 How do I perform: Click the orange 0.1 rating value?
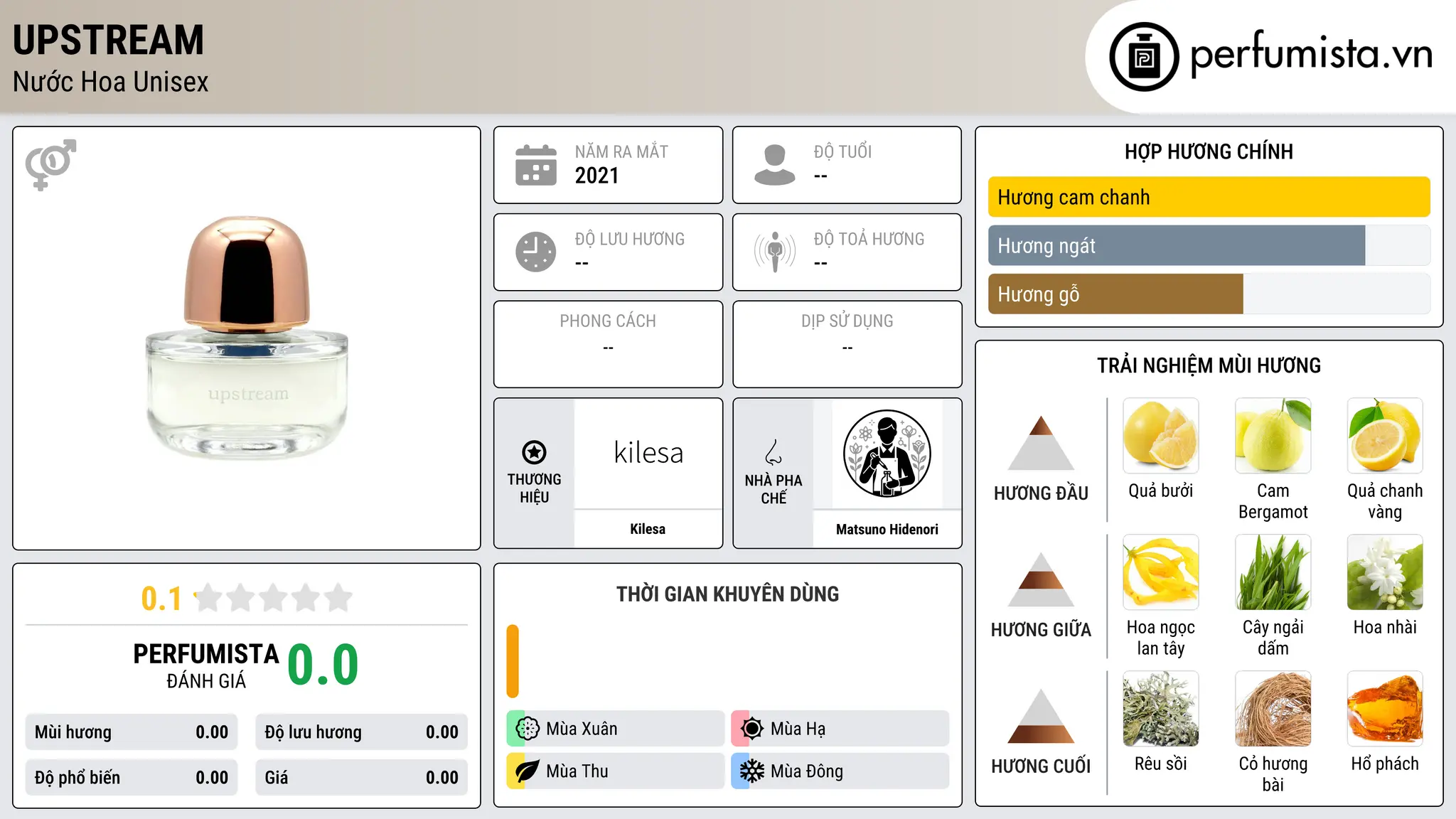click(x=161, y=599)
